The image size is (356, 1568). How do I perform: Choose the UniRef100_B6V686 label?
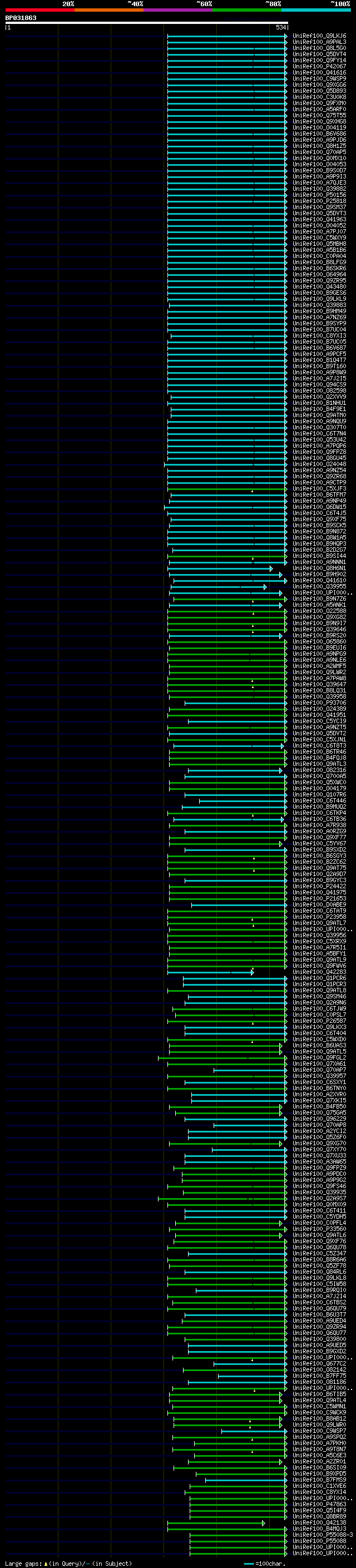coord(319,134)
